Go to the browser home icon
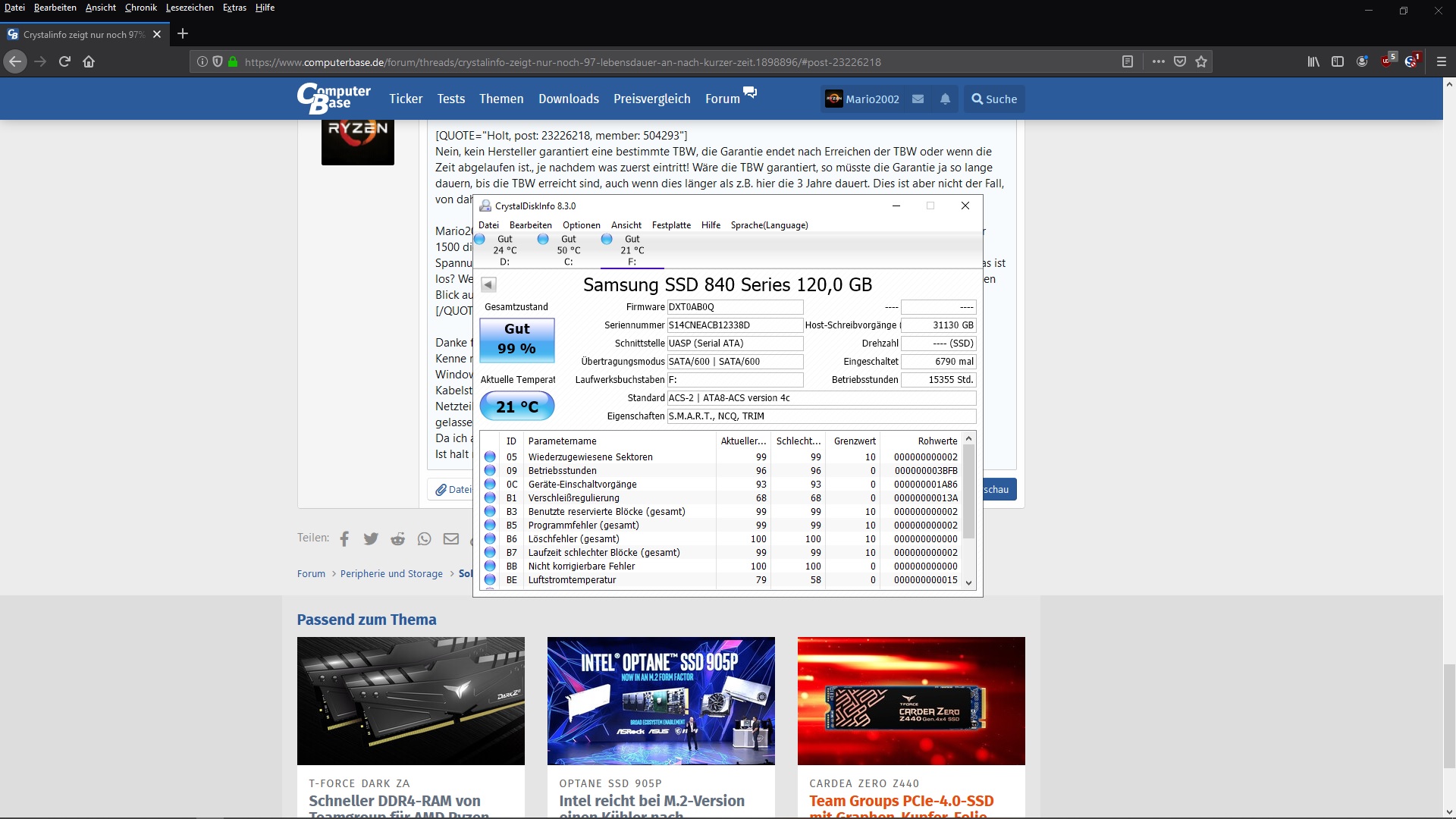The width and height of the screenshot is (1456, 819). point(89,62)
